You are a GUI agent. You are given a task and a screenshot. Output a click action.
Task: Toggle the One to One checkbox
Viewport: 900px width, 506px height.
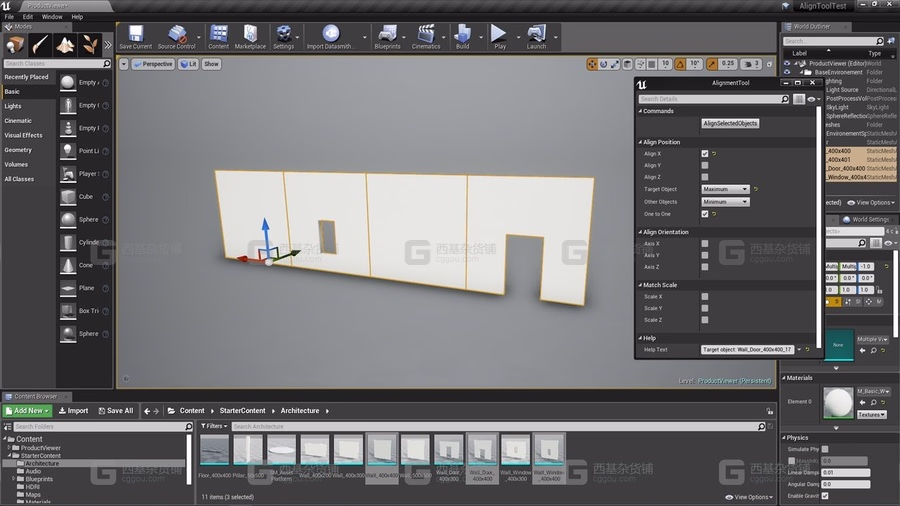point(705,214)
